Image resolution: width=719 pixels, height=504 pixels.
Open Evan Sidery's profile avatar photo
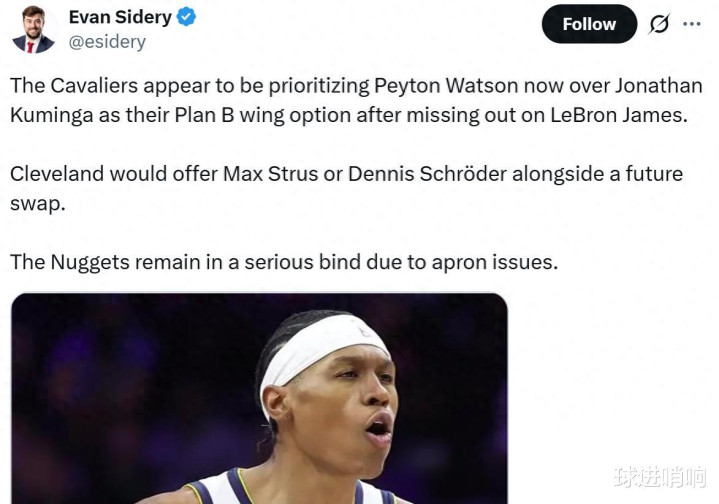[x=34, y=29]
